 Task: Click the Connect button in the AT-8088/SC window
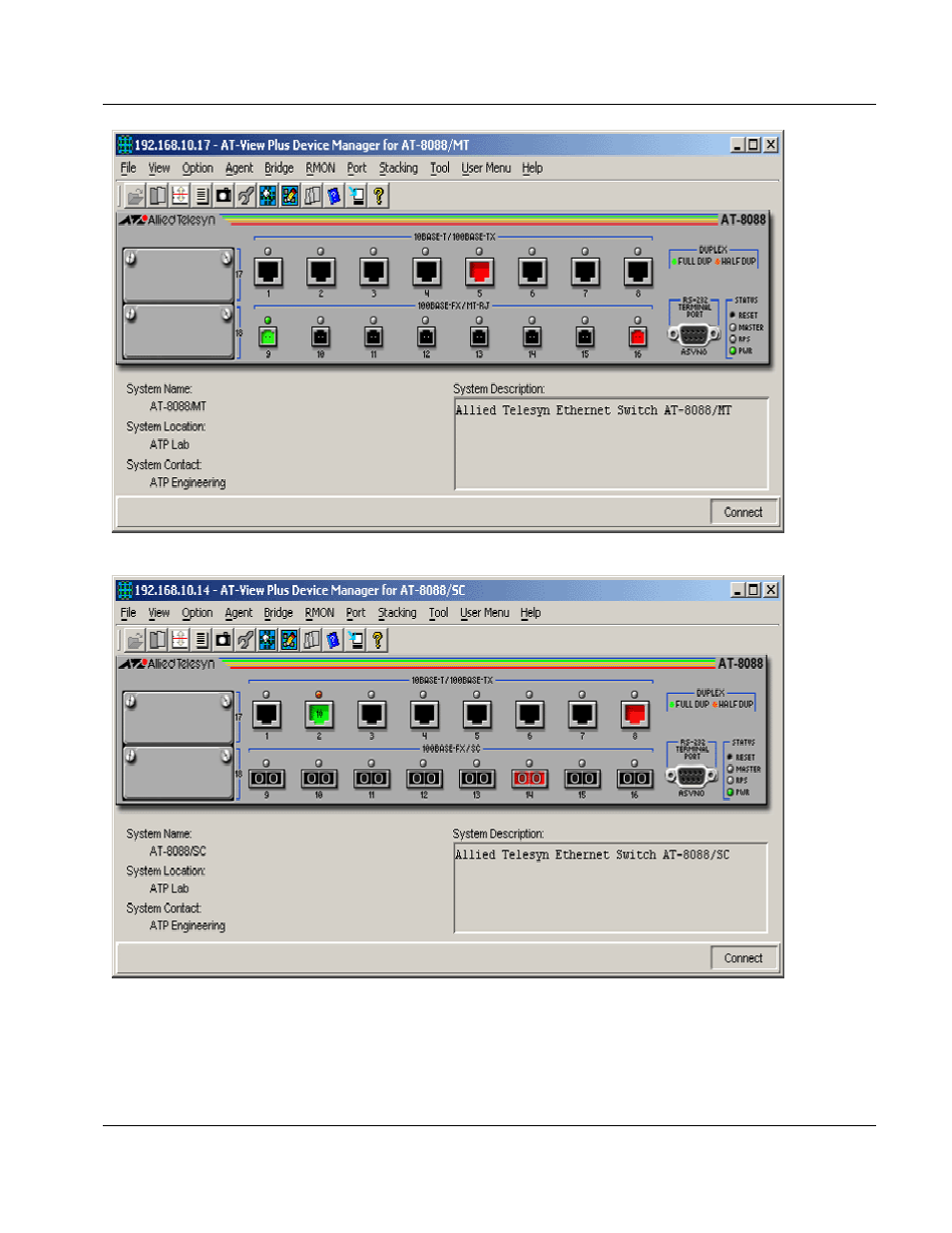pyautogui.click(x=743, y=957)
